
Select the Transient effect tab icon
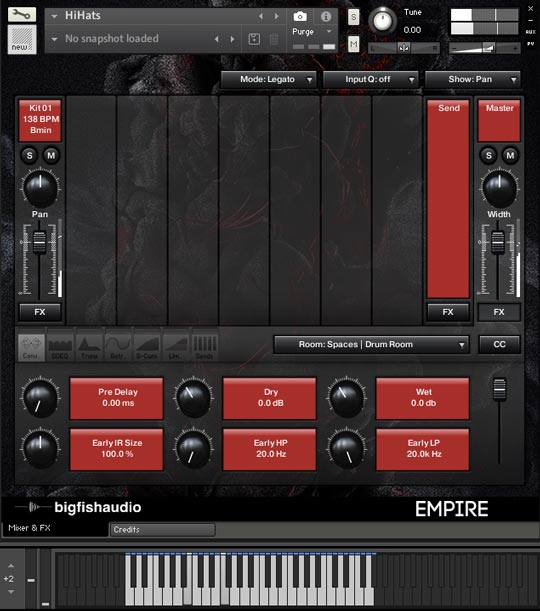point(89,347)
